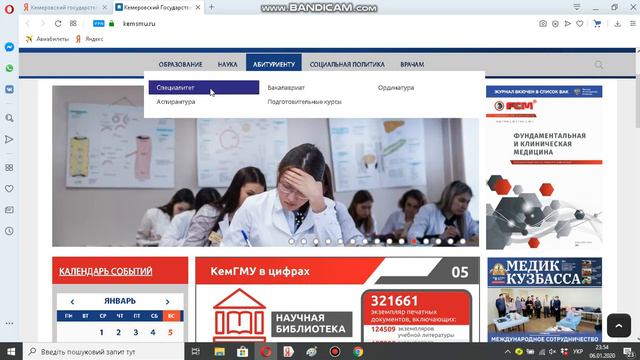Open the notification center
640x360 pixels.
pos(629,351)
